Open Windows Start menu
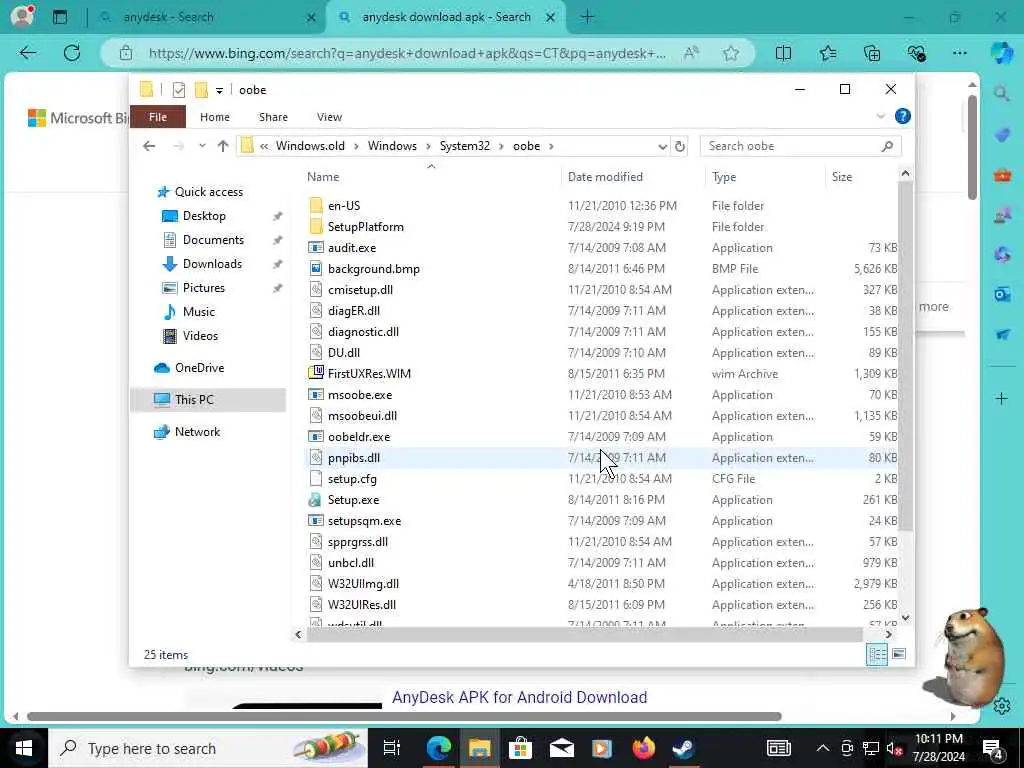Image resolution: width=1024 pixels, height=768 pixels. pos(24,748)
